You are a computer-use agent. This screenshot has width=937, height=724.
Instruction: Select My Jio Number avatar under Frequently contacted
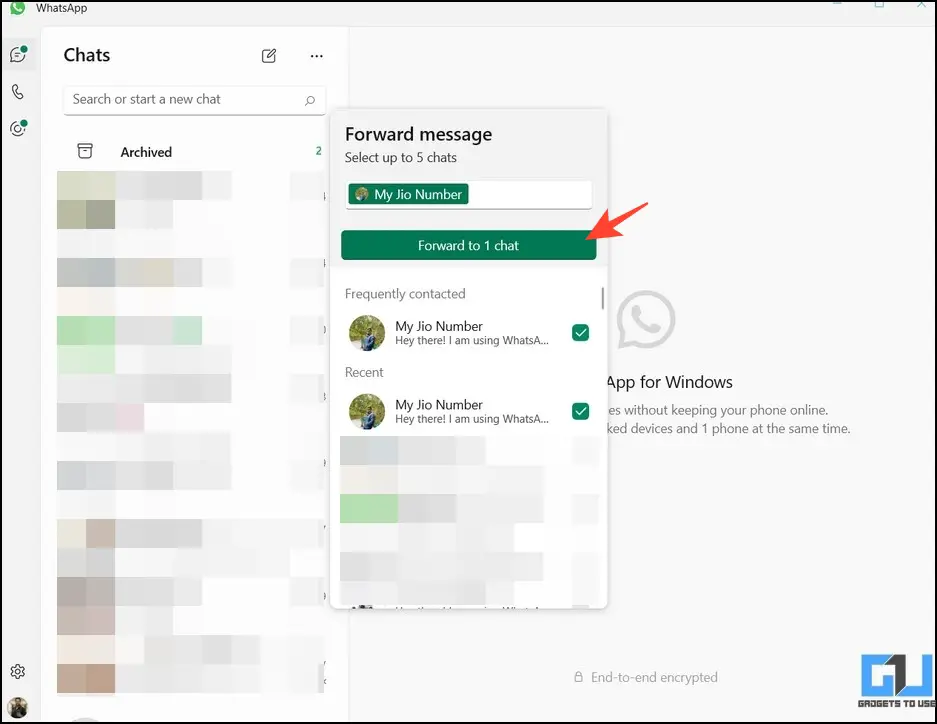(x=367, y=333)
